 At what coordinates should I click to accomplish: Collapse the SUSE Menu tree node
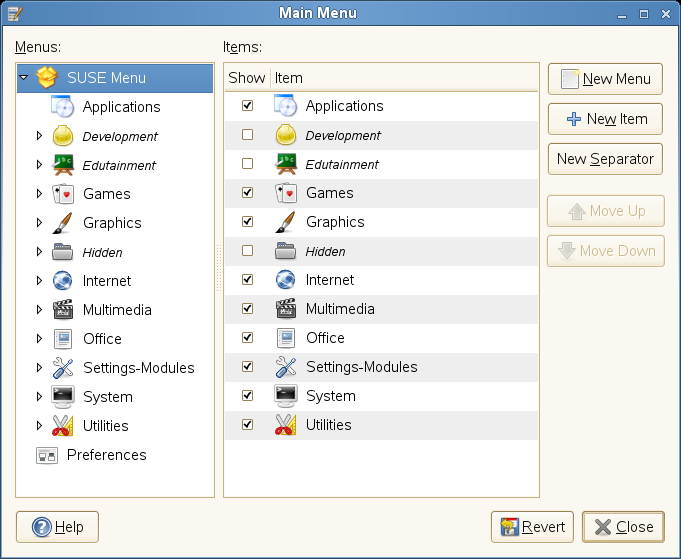(x=24, y=78)
